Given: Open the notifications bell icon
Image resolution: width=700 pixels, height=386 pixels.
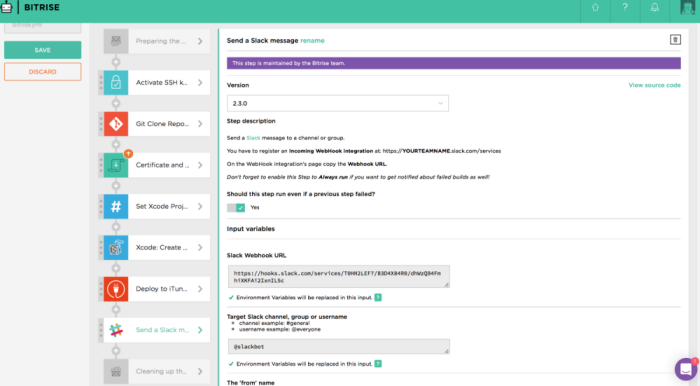Looking at the screenshot, I should click(x=654, y=7).
